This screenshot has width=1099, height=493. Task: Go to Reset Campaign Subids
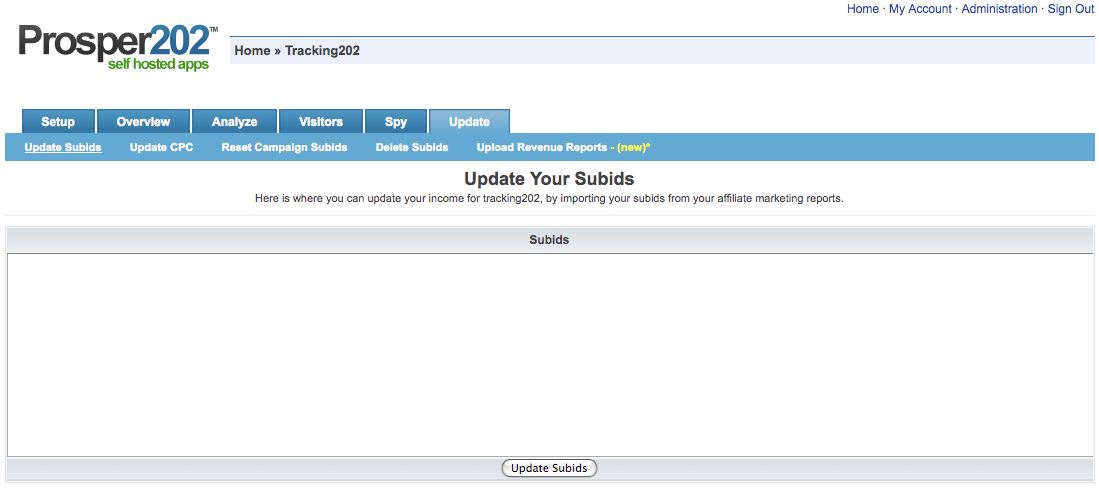285,147
